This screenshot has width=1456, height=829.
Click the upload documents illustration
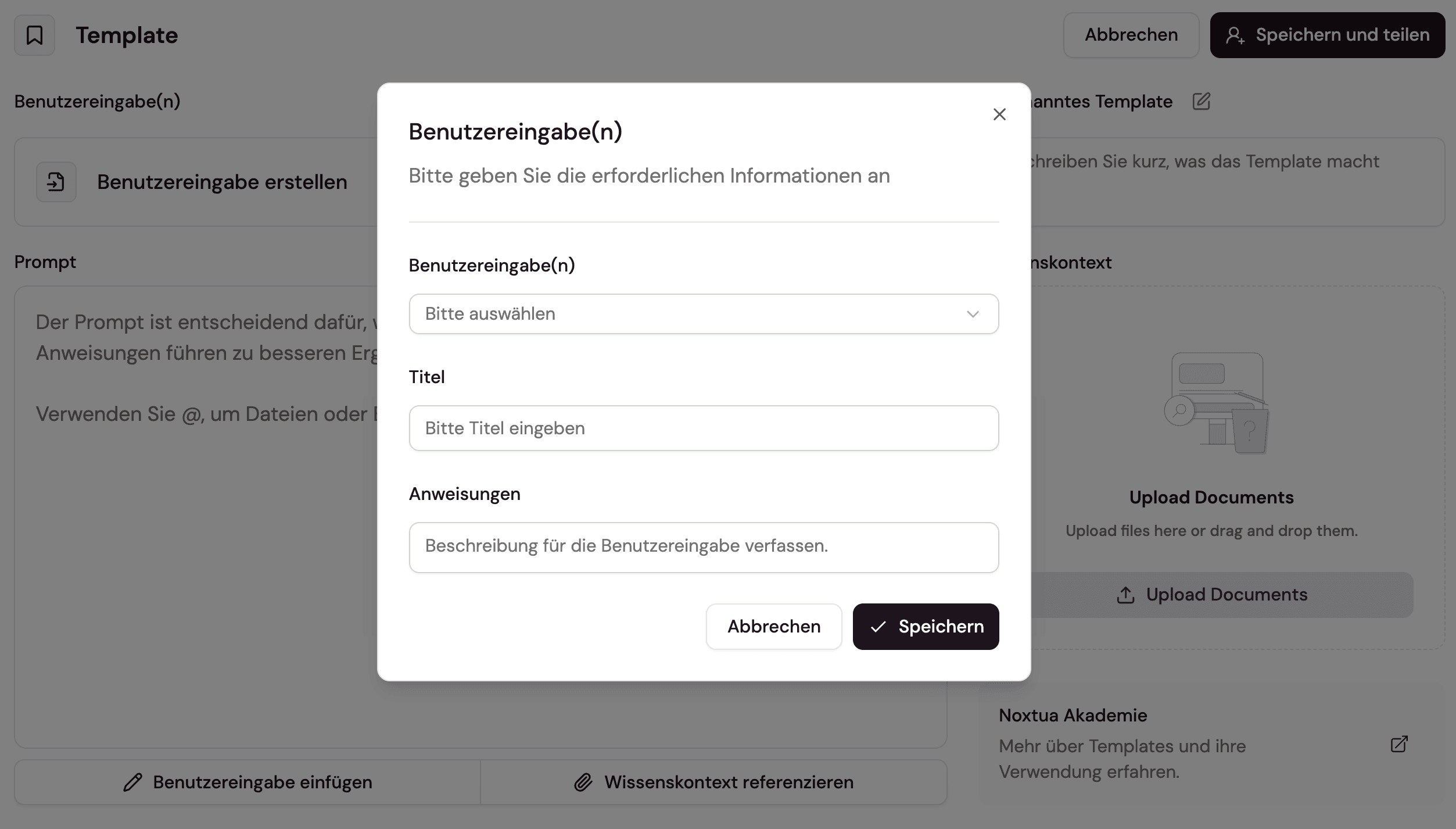coord(1217,403)
